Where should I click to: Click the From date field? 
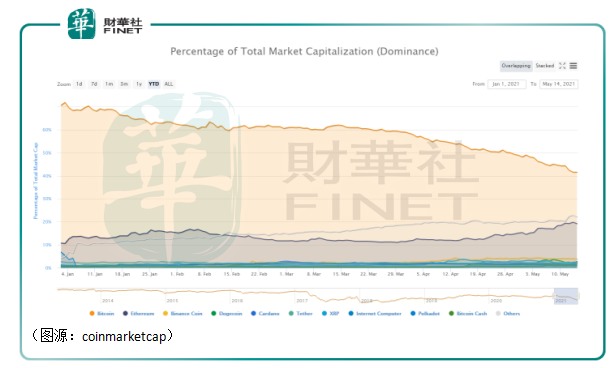[507, 84]
